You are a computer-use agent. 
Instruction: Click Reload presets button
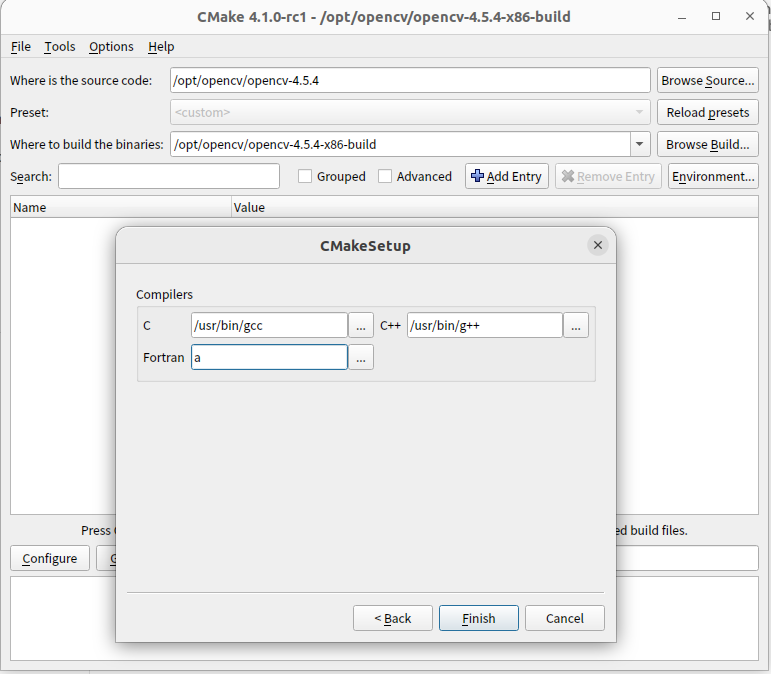pyautogui.click(x=708, y=112)
